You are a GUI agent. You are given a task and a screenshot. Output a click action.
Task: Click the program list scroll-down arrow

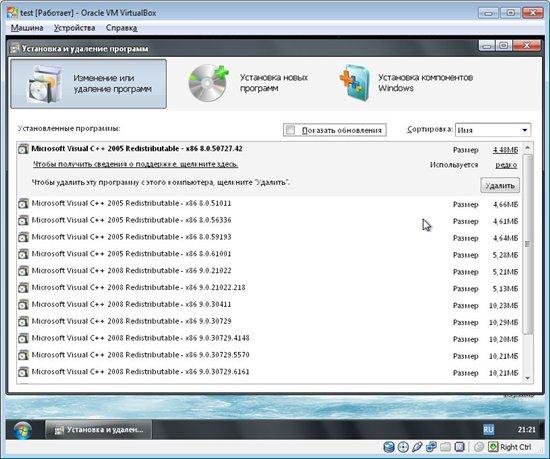click(527, 378)
